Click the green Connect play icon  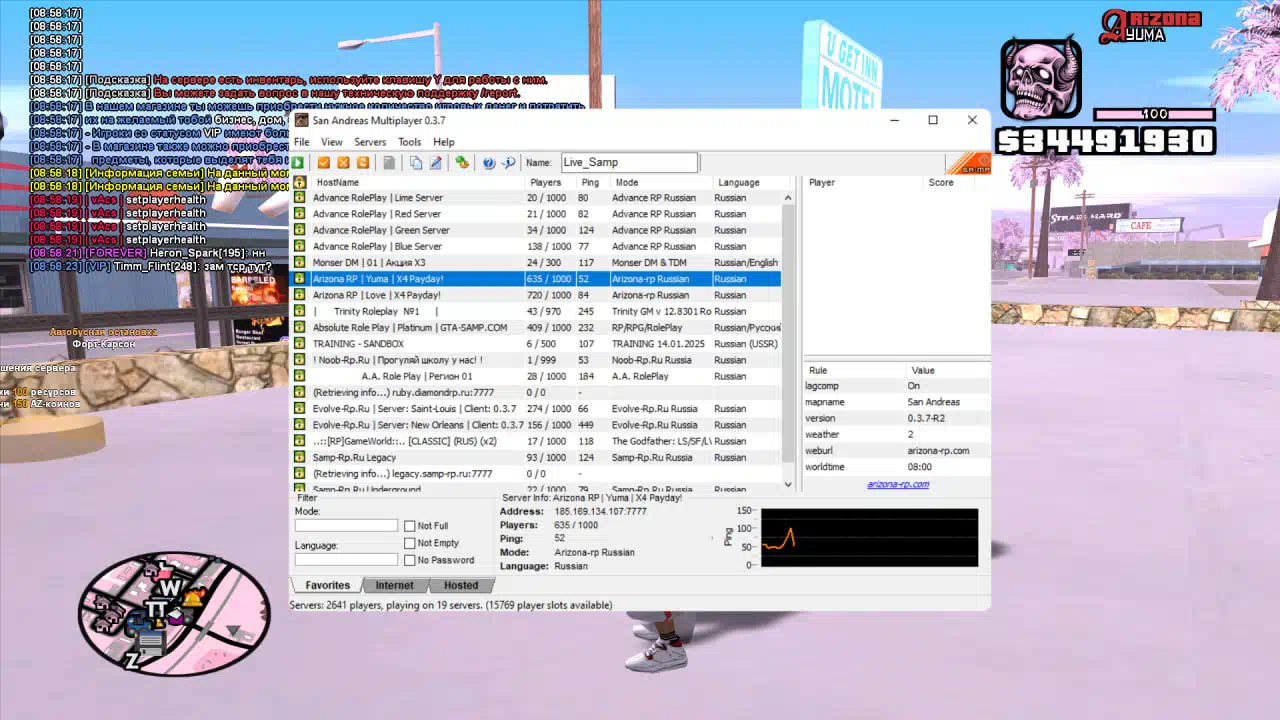298,163
